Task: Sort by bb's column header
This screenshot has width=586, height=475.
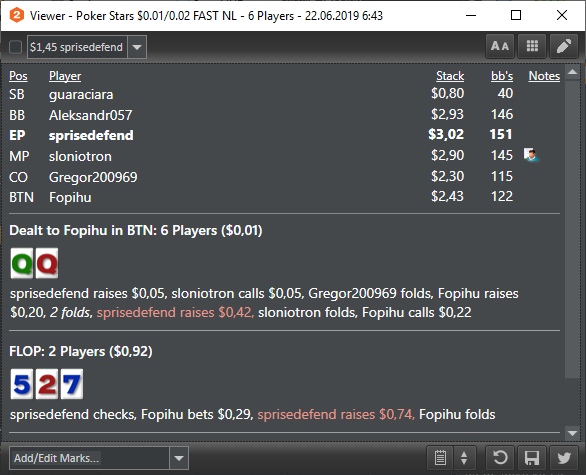Action: [x=502, y=76]
